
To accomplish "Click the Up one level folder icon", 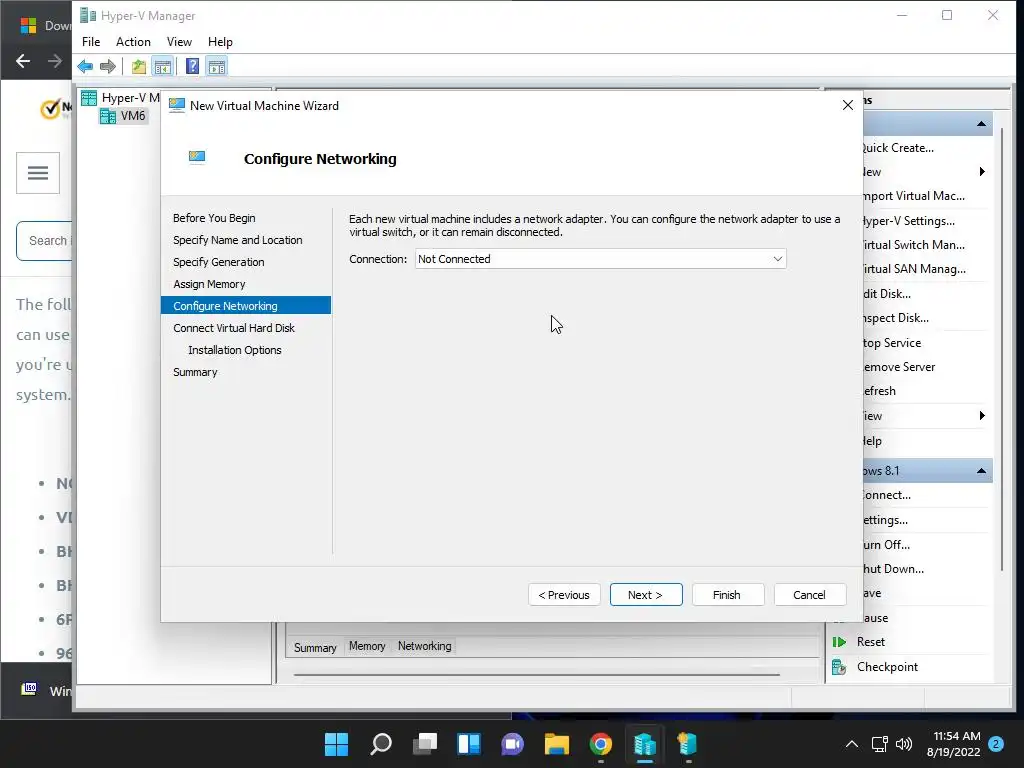I will 138,66.
